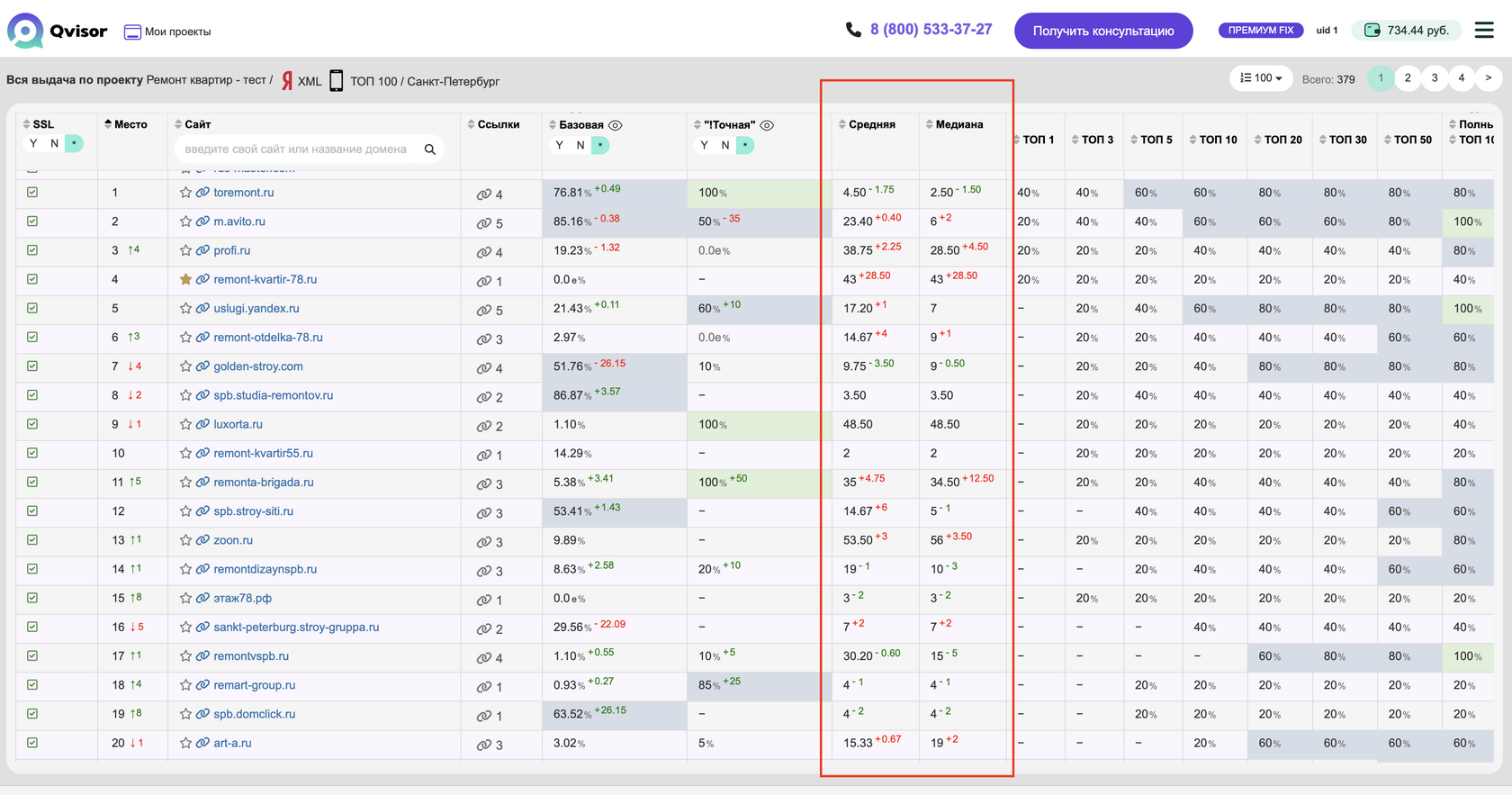Open sankt-peterburg.stroy-gruppa.ru site link

(296, 628)
